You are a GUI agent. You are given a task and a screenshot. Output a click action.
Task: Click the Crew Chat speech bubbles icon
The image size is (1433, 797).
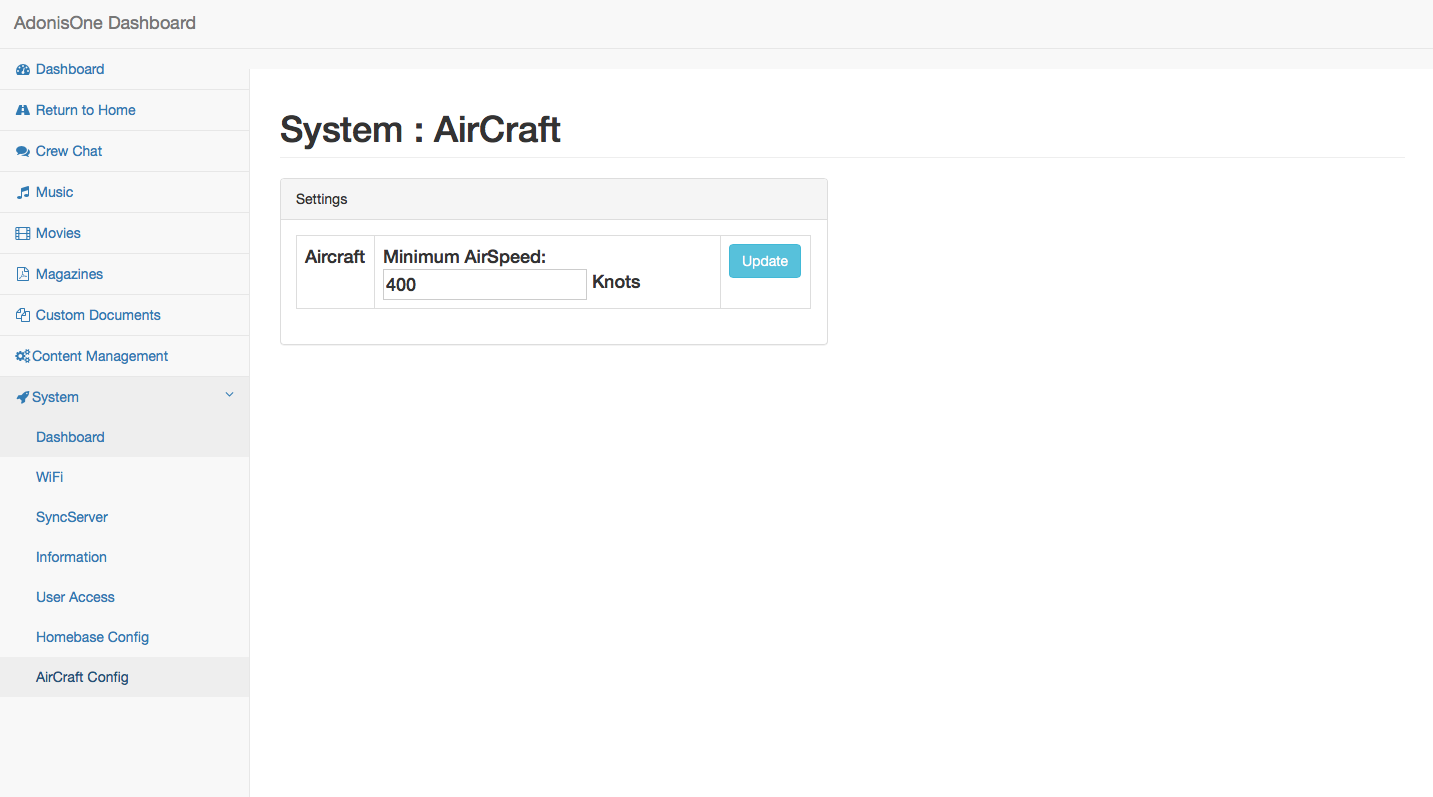23,152
